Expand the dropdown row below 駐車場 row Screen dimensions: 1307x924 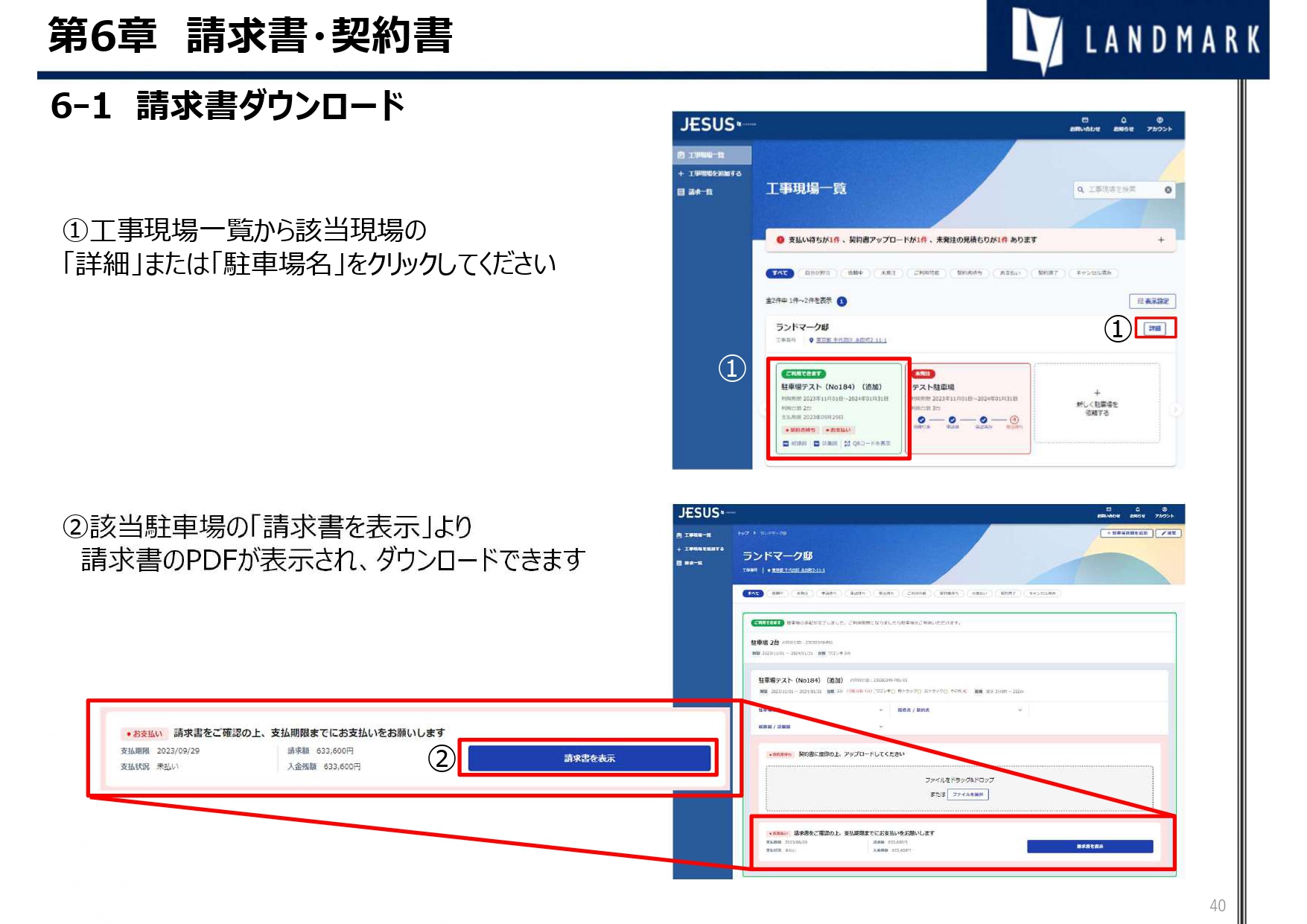click(821, 727)
